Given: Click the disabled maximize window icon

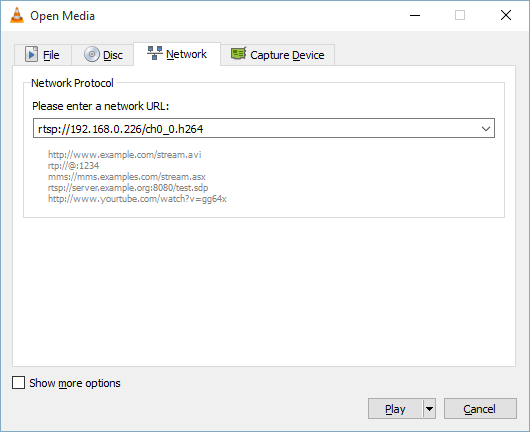Looking at the screenshot, I should tap(460, 15).
